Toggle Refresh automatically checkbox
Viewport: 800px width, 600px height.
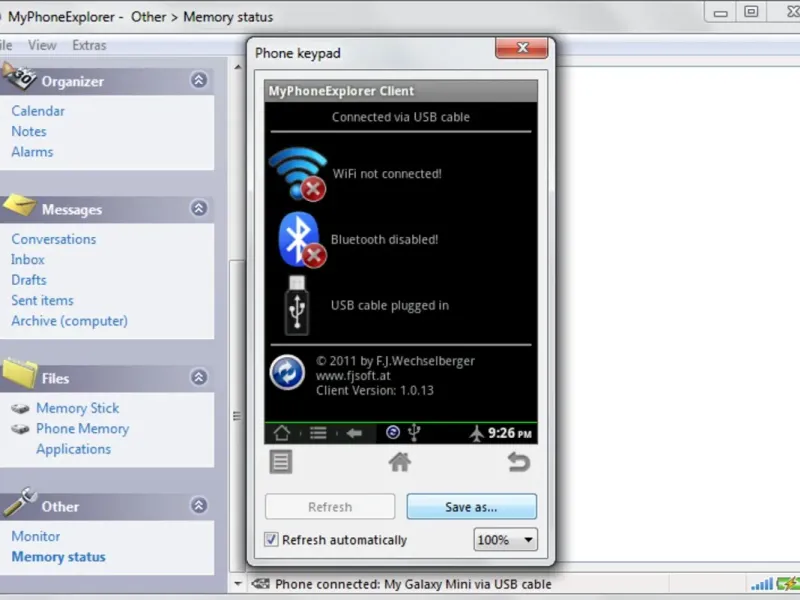coord(271,539)
